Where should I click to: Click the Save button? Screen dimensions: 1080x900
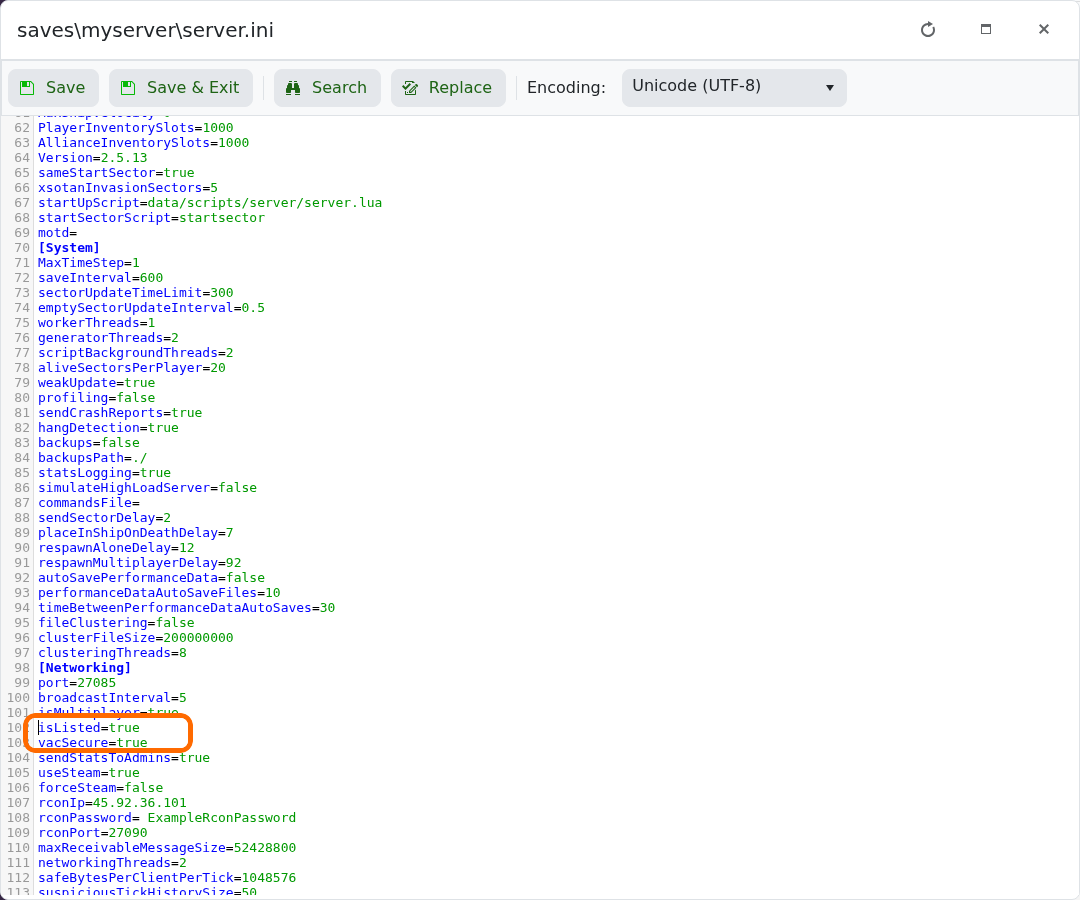pos(53,87)
